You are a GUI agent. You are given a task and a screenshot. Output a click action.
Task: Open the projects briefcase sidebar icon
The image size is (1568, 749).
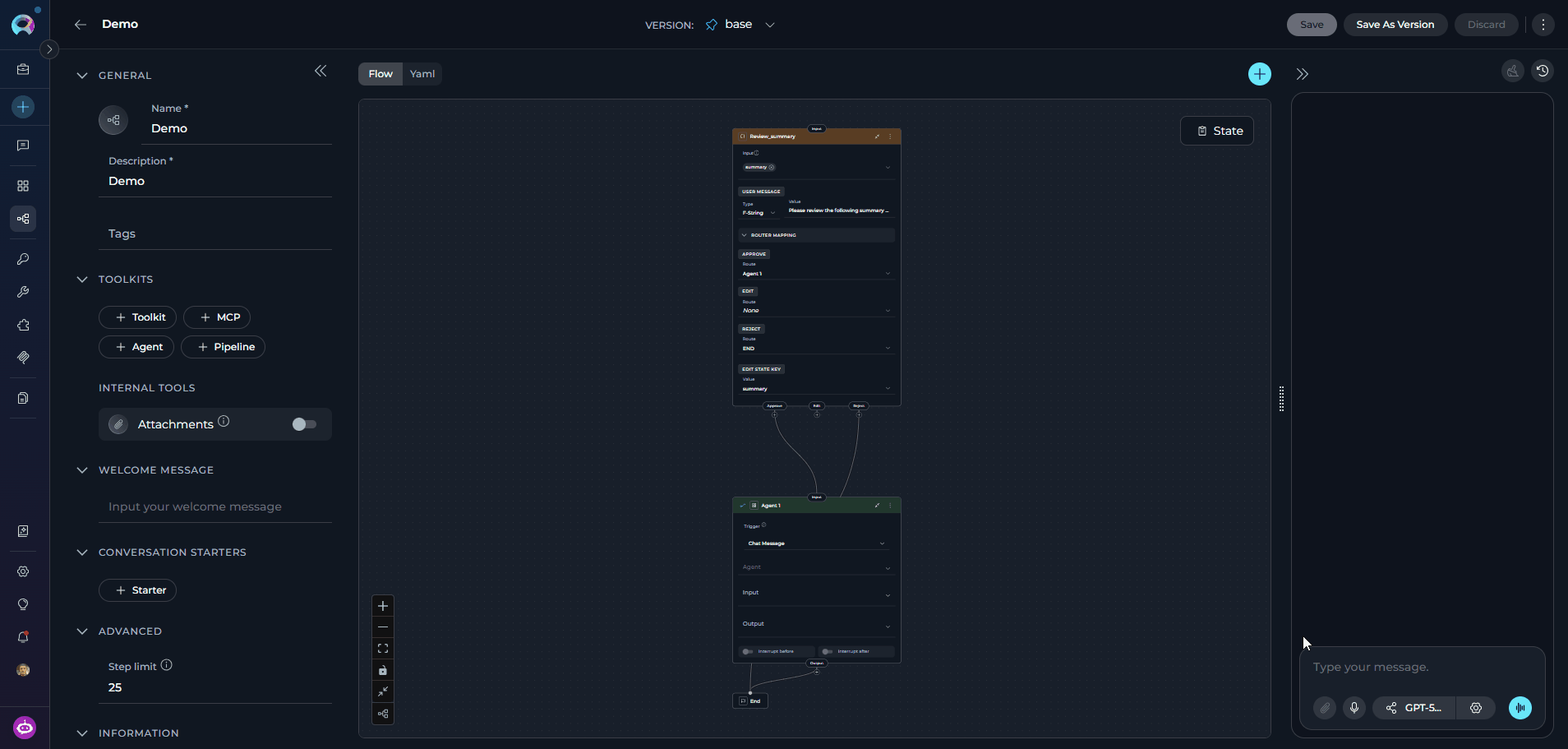click(23, 70)
